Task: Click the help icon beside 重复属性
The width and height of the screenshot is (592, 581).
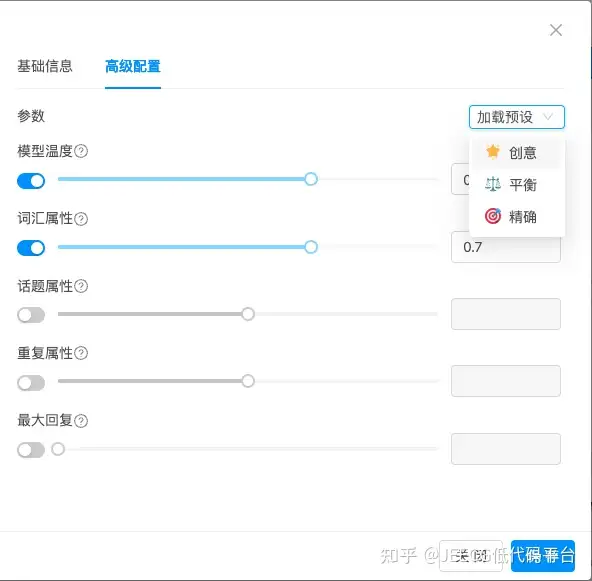Action: pos(81,353)
